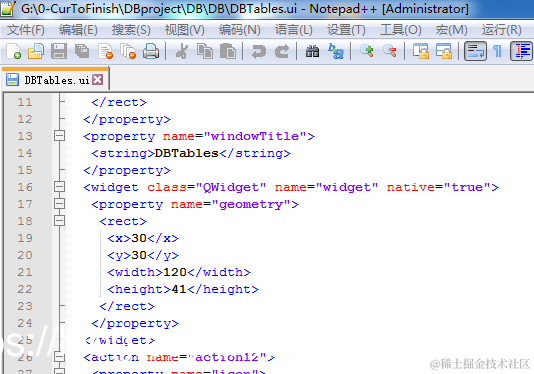Open a file using folder icon
The width and height of the screenshot is (534, 374).
tap(36, 51)
